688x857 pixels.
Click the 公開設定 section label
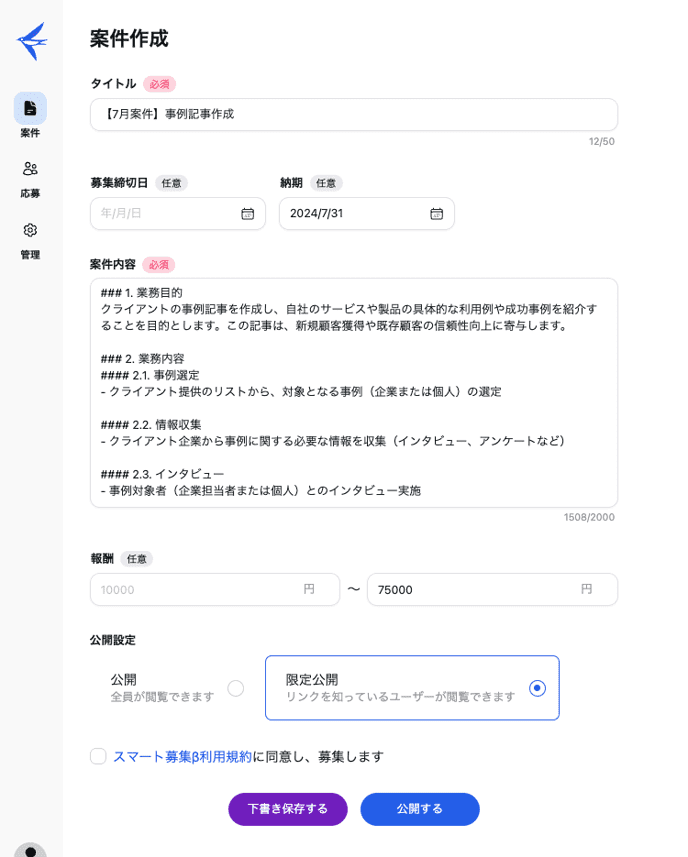pos(113,640)
